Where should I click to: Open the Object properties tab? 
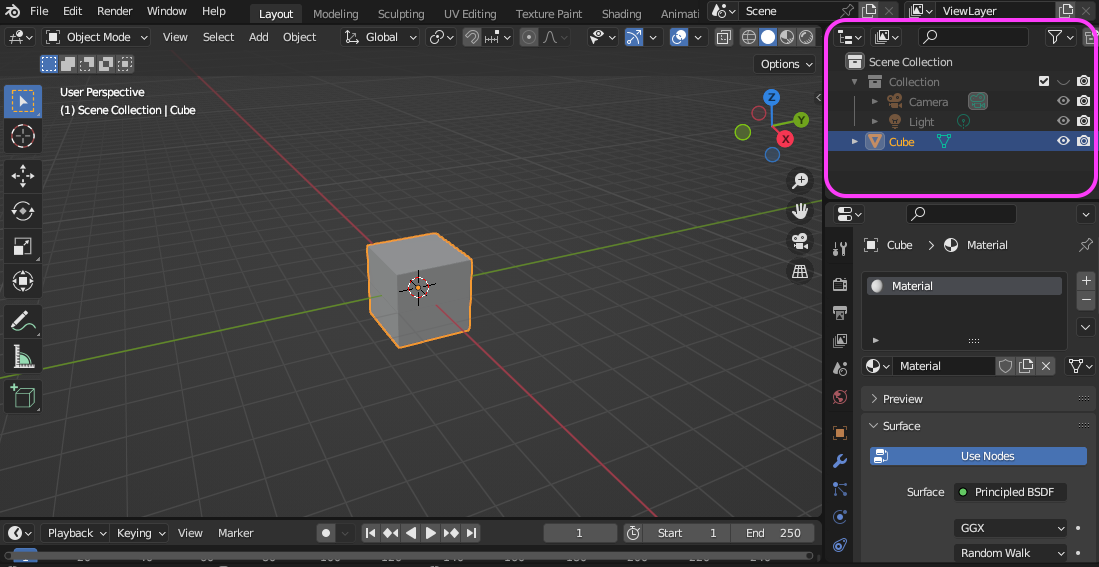point(840,432)
